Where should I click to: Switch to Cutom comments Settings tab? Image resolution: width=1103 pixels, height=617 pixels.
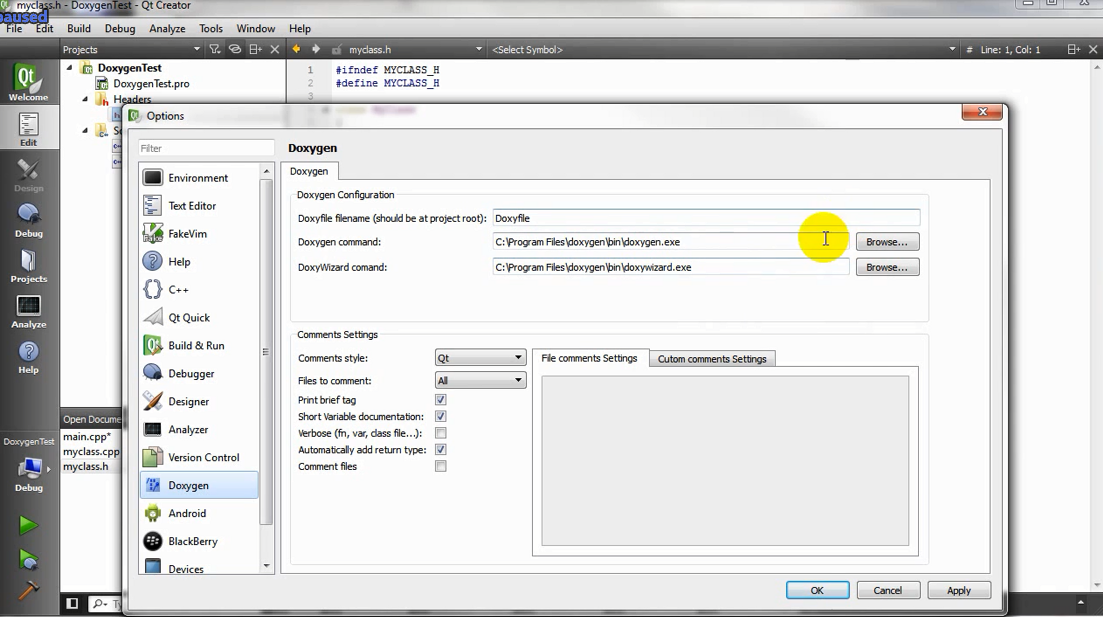tap(712, 359)
